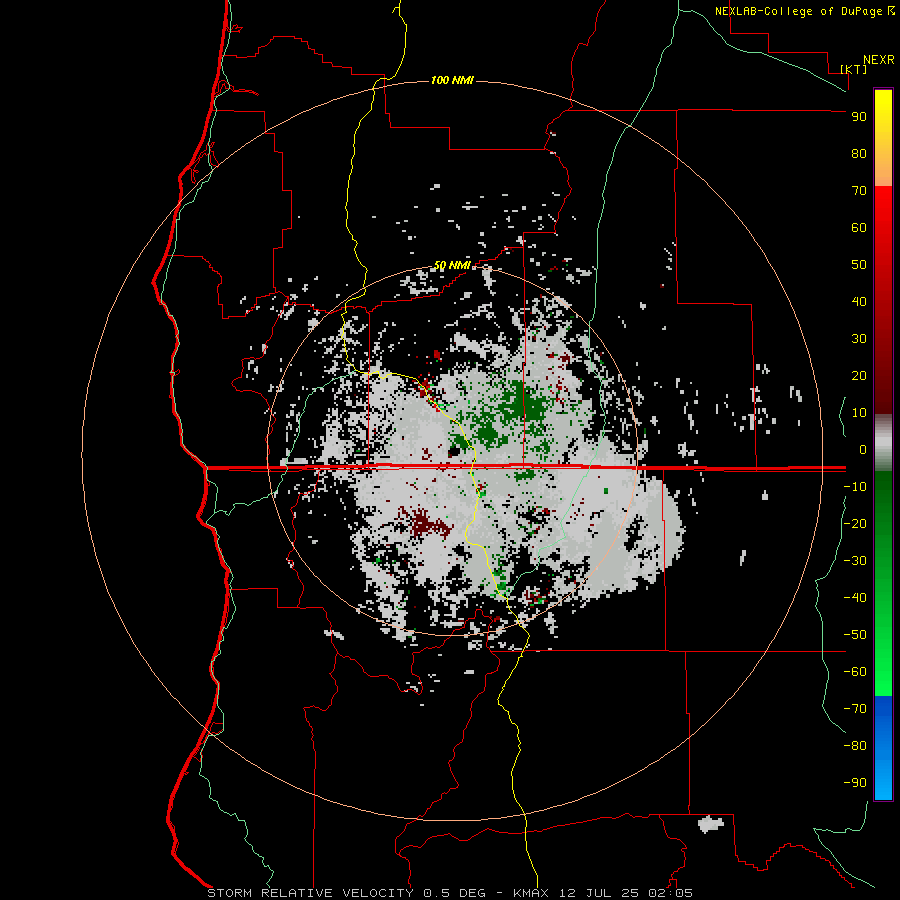Click the 50 value on the velocity scale

coord(859,265)
